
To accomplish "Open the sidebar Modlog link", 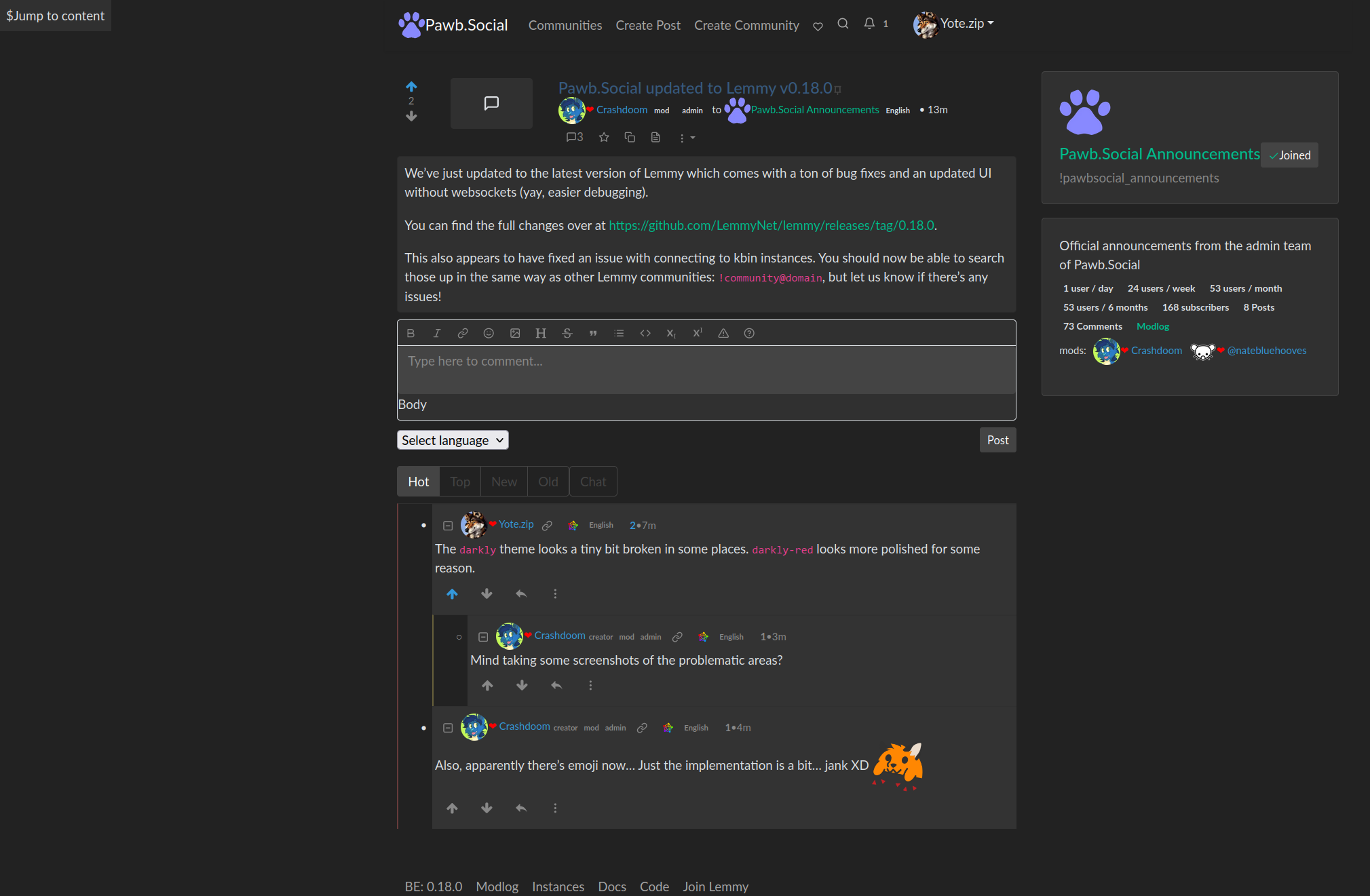I will (1153, 327).
